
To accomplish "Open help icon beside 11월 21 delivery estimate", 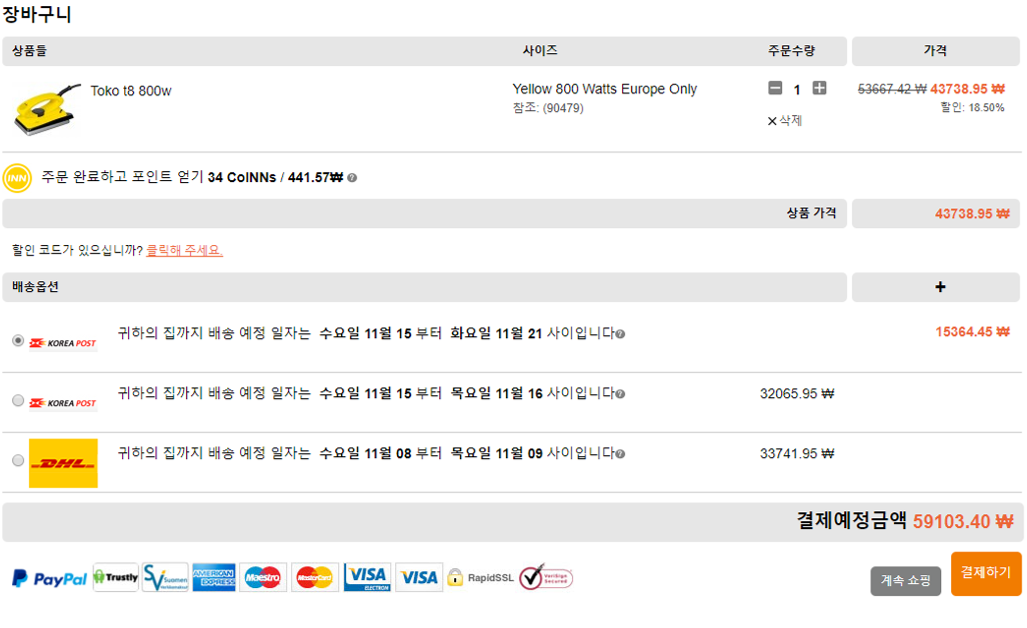I will tap(620, 334).
